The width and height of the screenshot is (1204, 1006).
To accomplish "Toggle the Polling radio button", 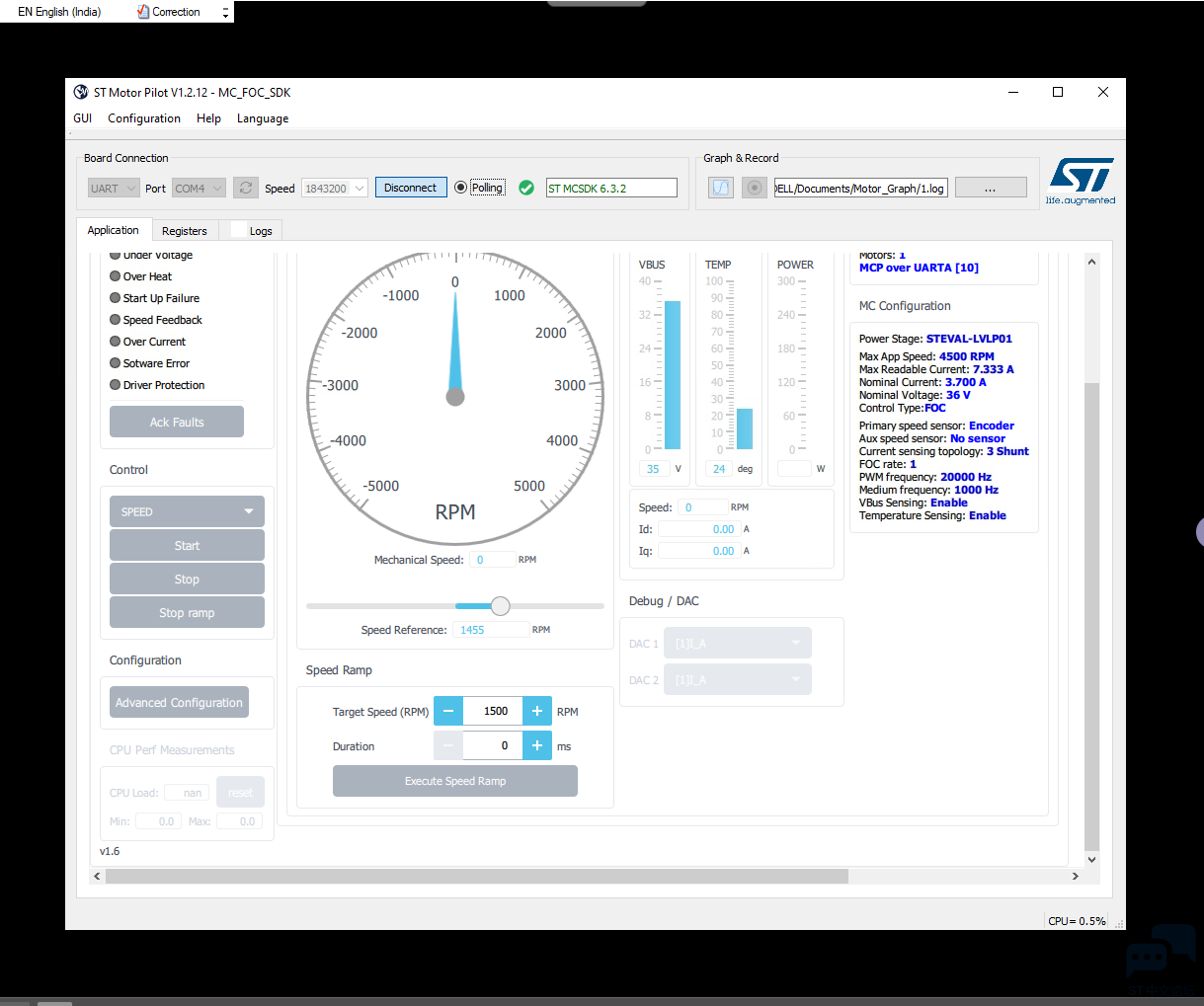I will click(x=460, y=188).
